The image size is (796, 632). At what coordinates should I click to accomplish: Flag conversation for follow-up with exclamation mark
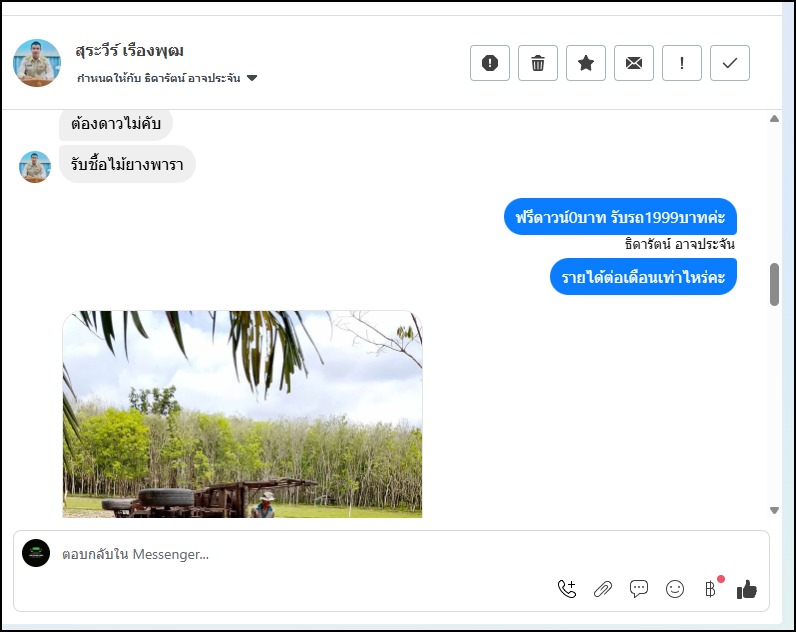point(682,63)
